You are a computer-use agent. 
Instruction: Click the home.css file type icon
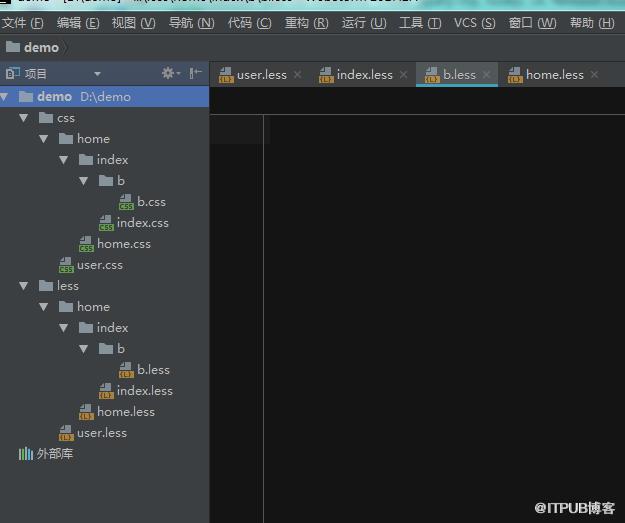tap(86, 244)
